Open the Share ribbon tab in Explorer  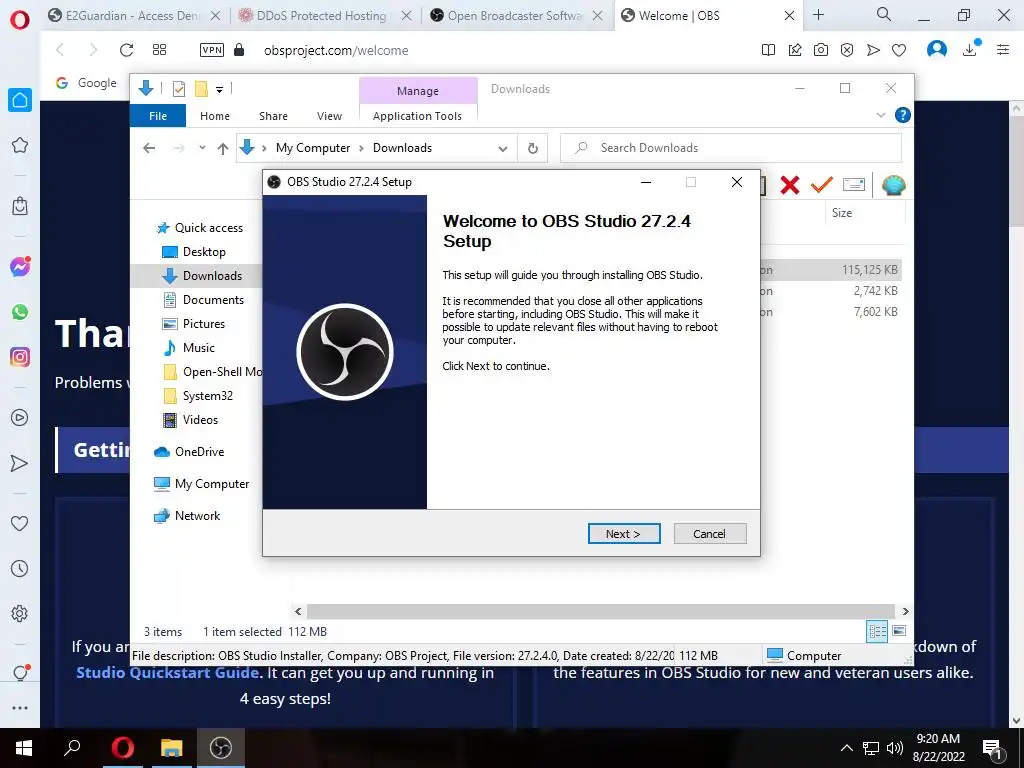(273, 116)
